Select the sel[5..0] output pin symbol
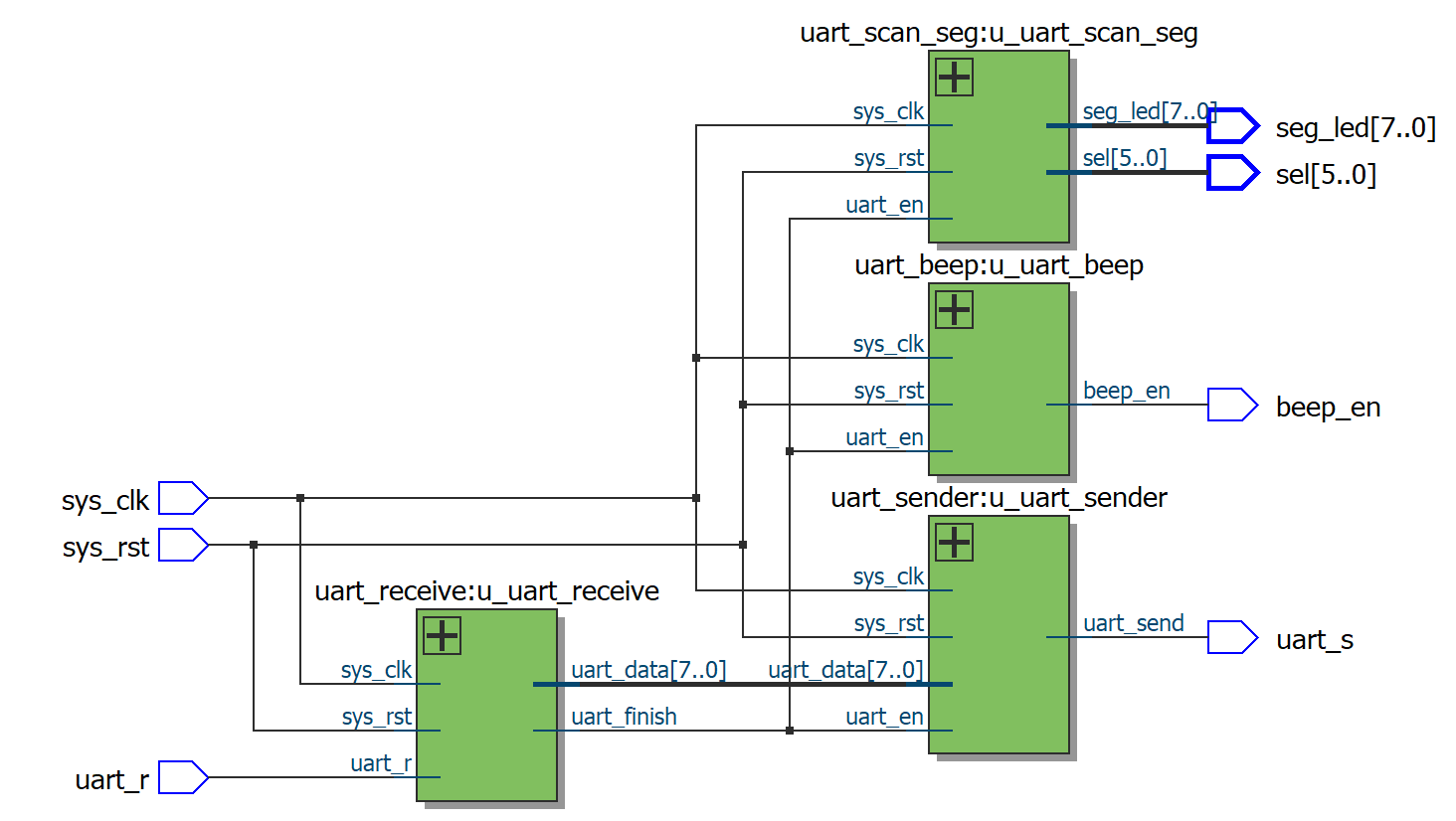 click(x=1233, y=173)
